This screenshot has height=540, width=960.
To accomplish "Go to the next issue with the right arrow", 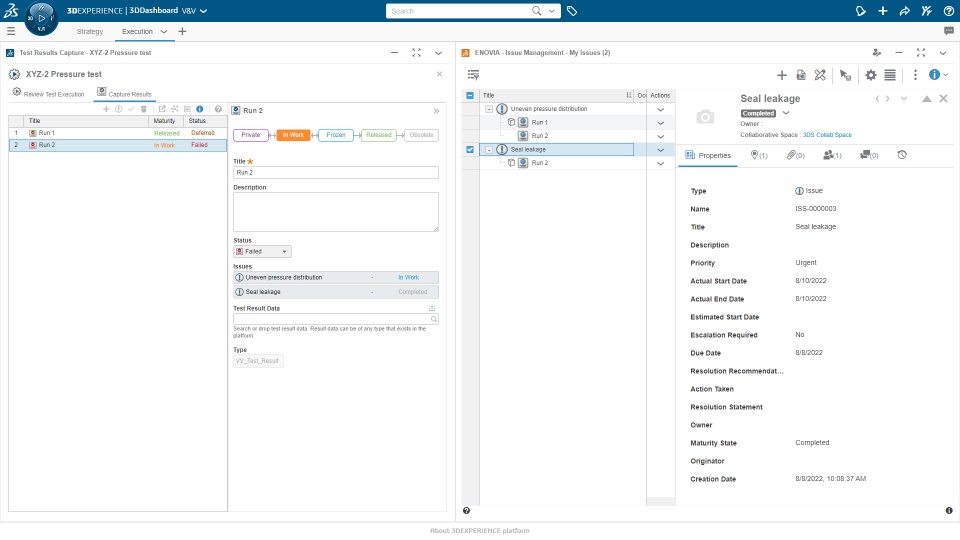I will [887, 99].
